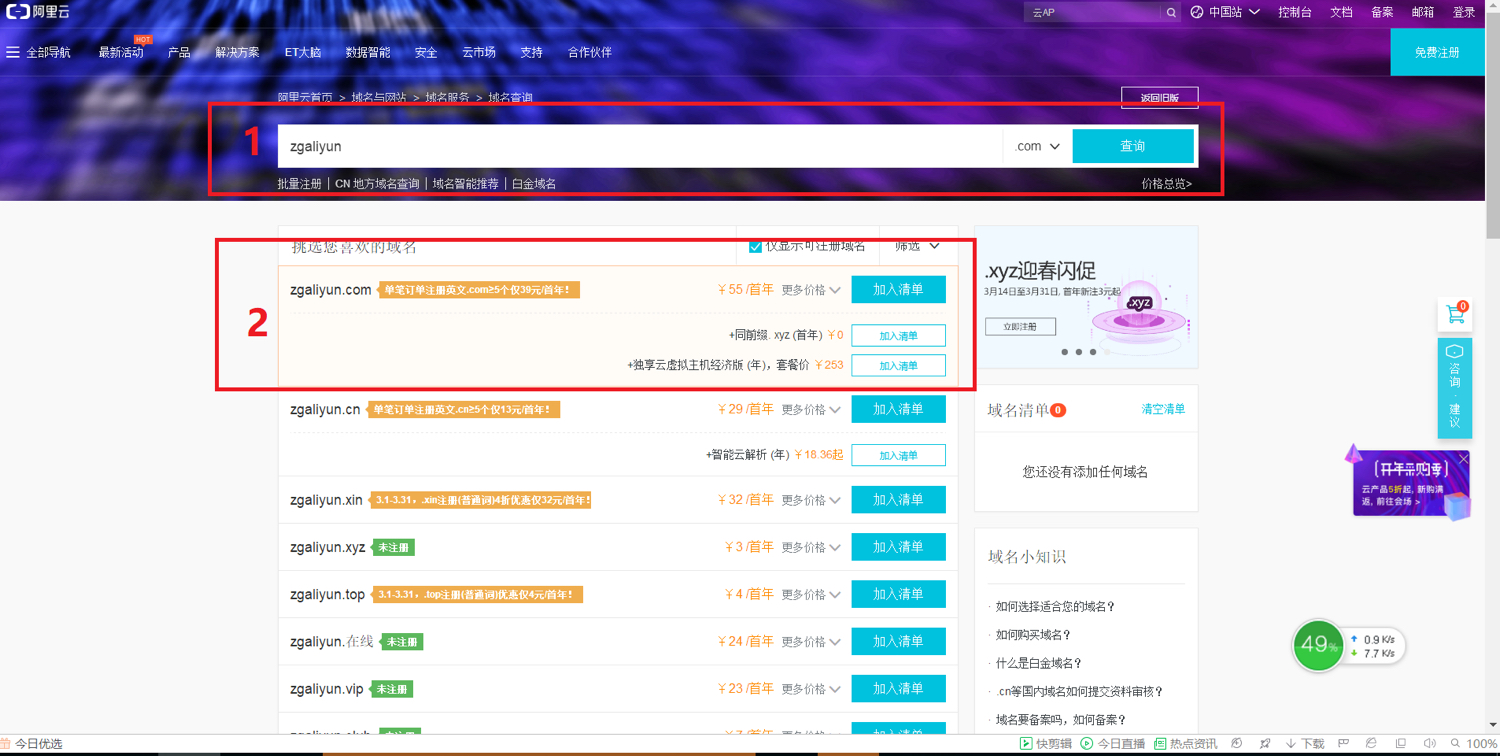
Task: Click 清空清单 link
Action: (1163, 409)
